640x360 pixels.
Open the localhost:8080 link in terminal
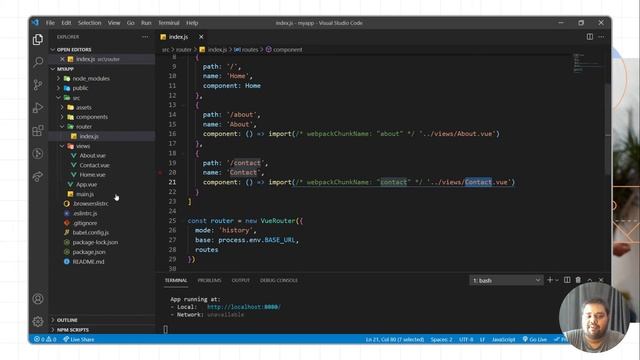[244, 307]
